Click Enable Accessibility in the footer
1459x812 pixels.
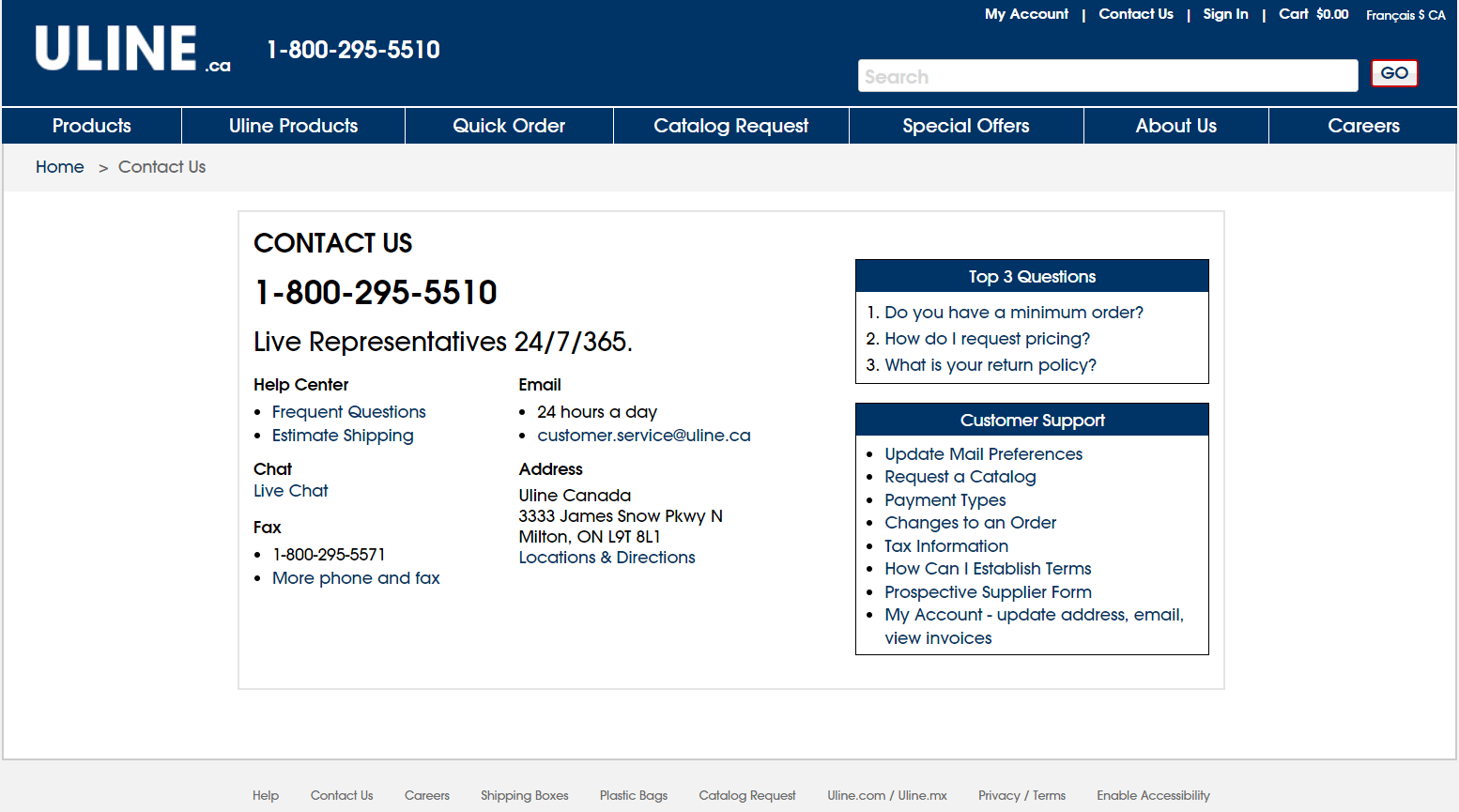(x=1153, y=795)
